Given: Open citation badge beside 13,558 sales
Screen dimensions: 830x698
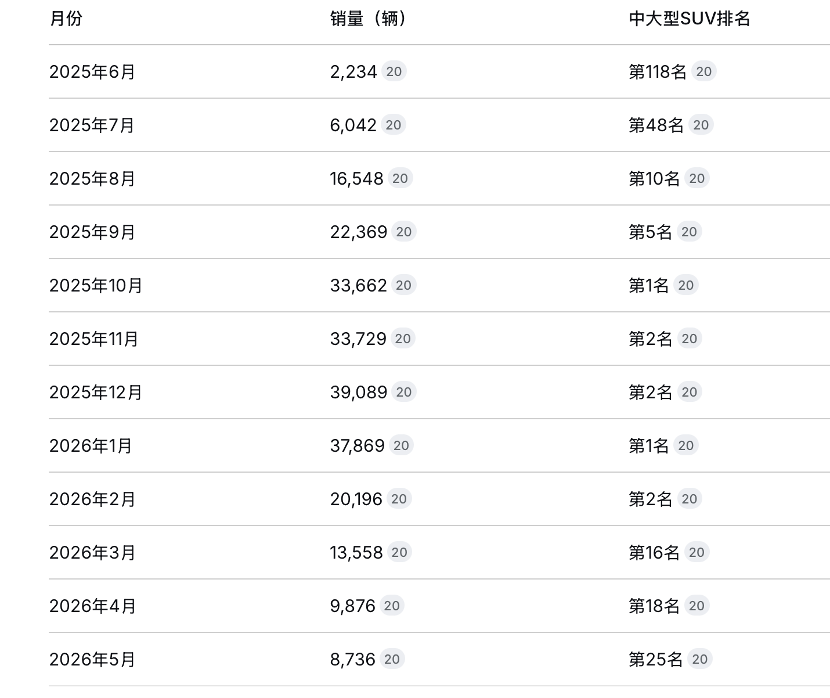Looking at the screenshot, I should (399, 552).
